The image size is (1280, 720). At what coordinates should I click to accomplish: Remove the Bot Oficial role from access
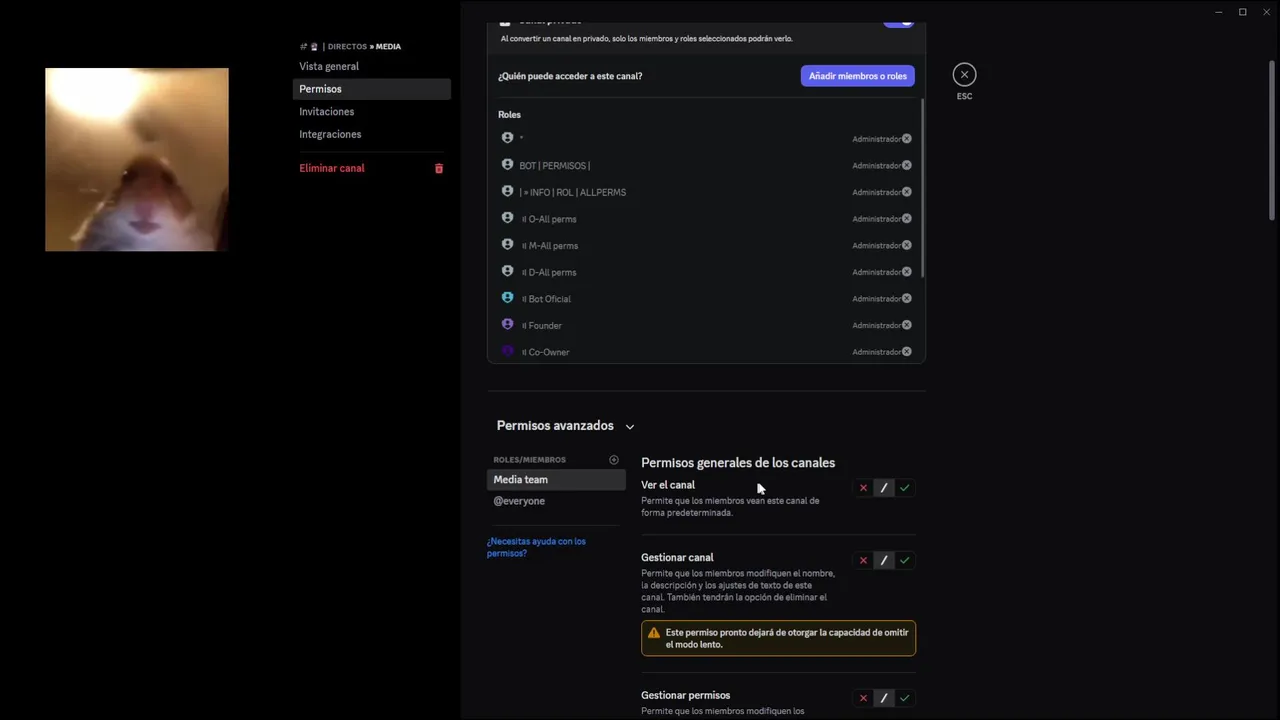pyautogui.click(x=907, y=299)
